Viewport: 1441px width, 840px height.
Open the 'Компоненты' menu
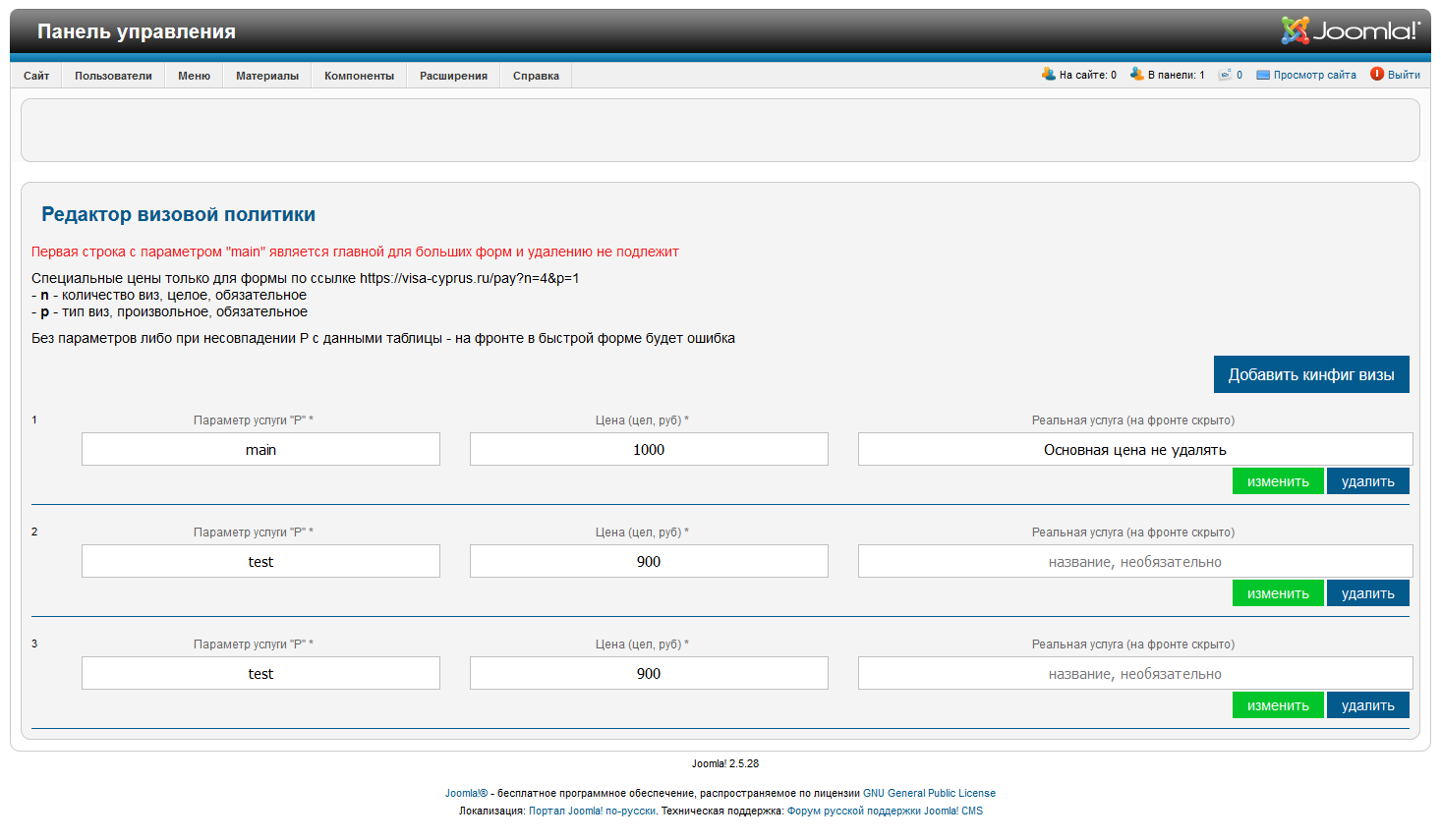click(x=359, y=76)
